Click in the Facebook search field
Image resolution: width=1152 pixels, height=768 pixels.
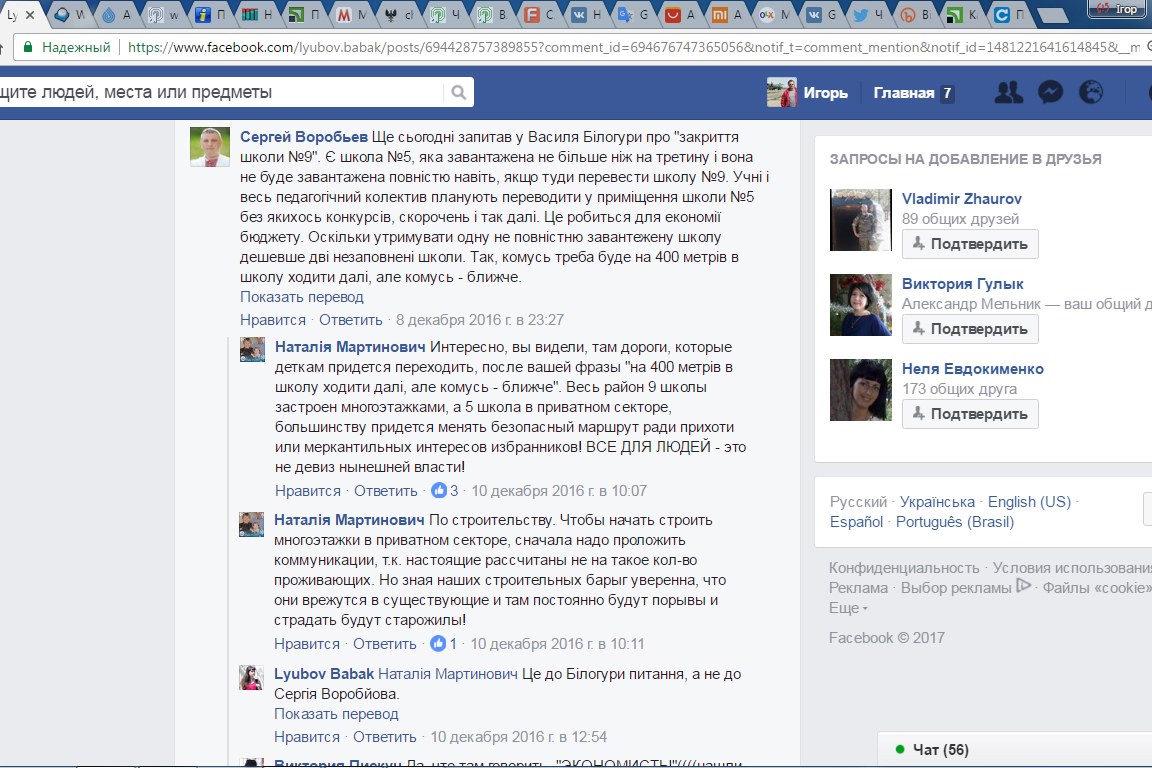(x=220, y=93)
